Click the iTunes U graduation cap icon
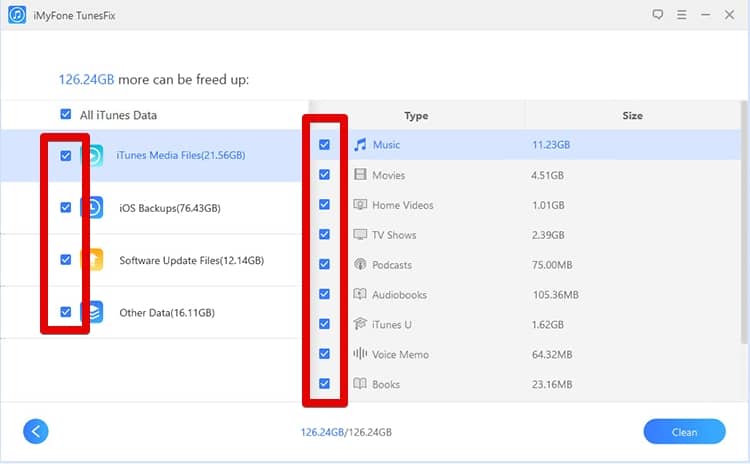This screenshot has height=464, width=750. tap(360, 324)
